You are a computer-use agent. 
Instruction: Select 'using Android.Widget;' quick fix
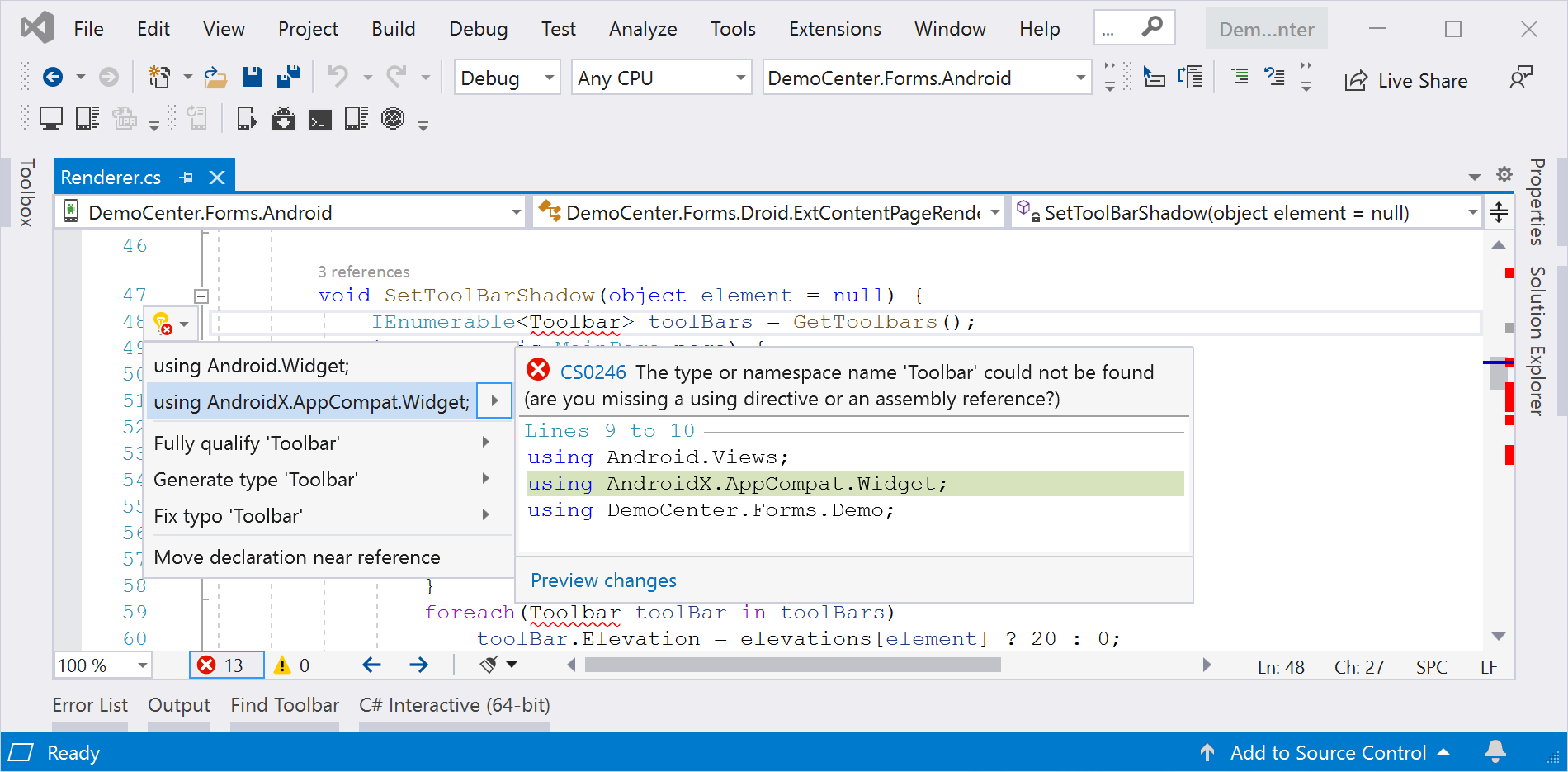click(252, 366)
